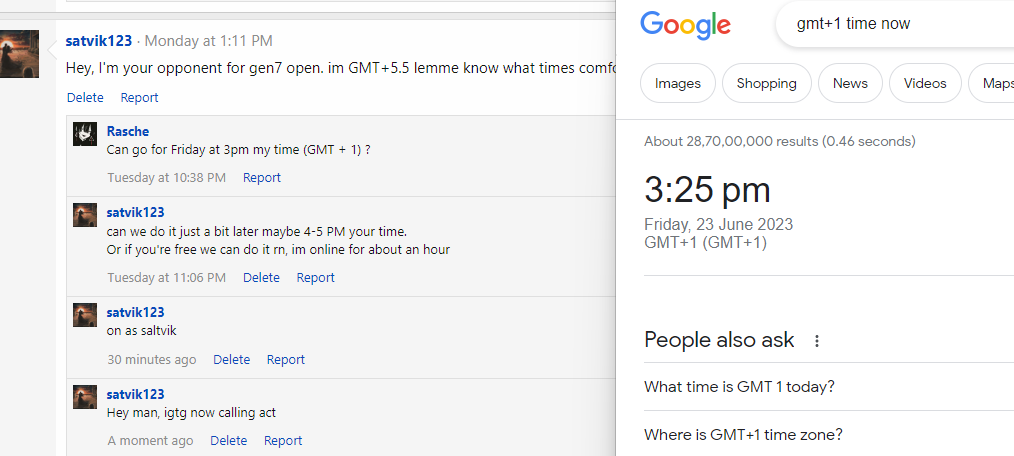Delete the main post by satvik123
This screenshot has height=456, width=1014.
tap(85, 98)
